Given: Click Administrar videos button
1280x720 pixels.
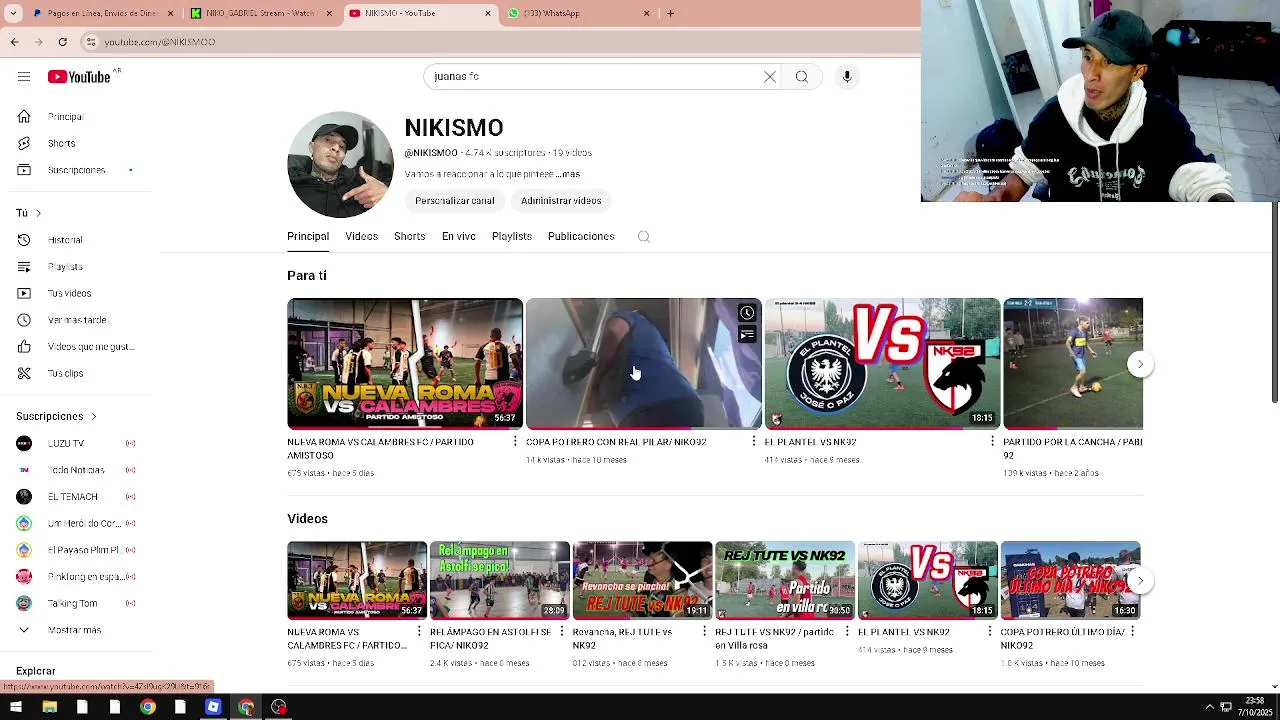Looking at the screenshot, I should (x=561, y=201).
